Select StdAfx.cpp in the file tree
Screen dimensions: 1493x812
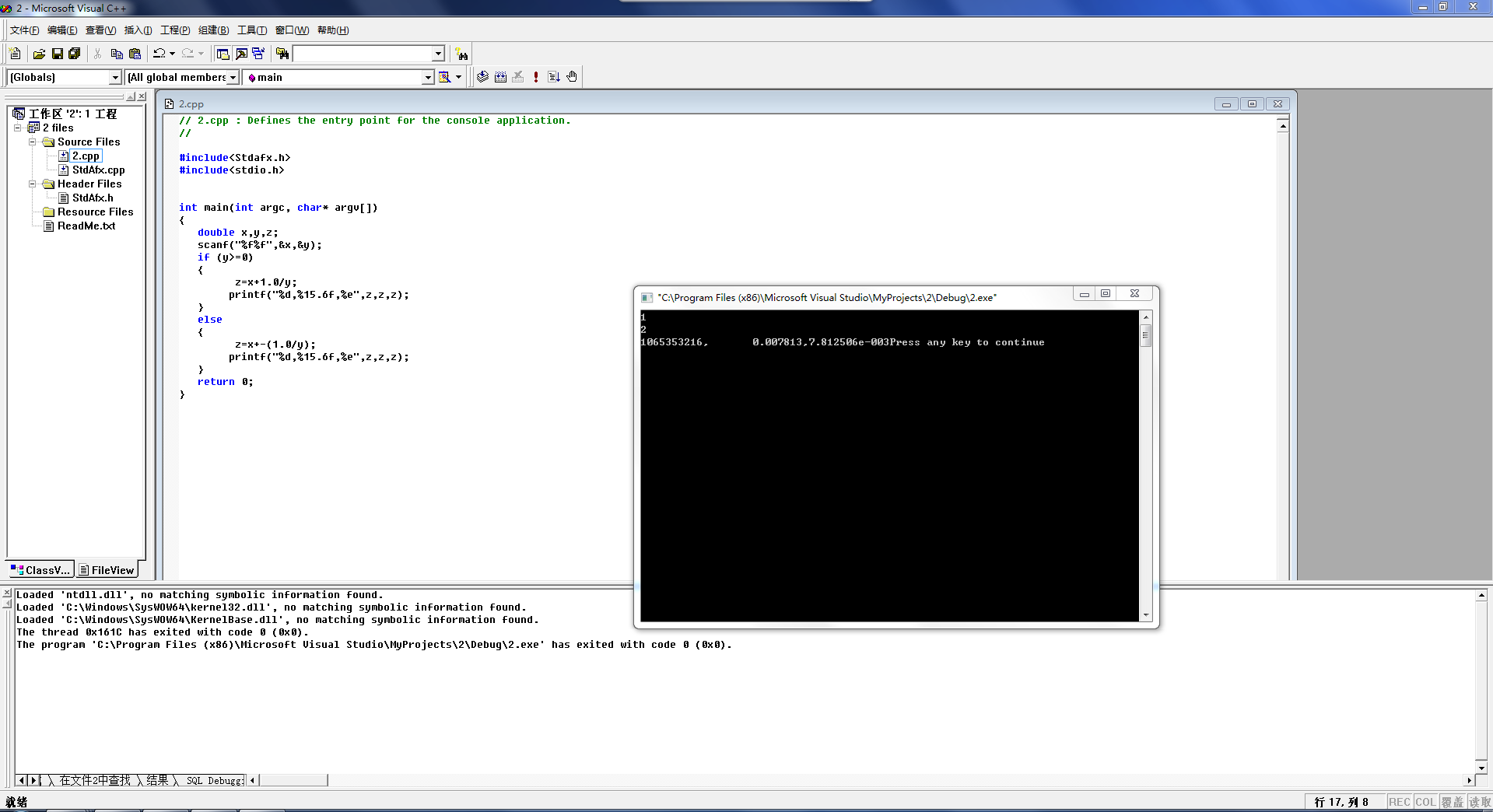click(x=98, y=170)
